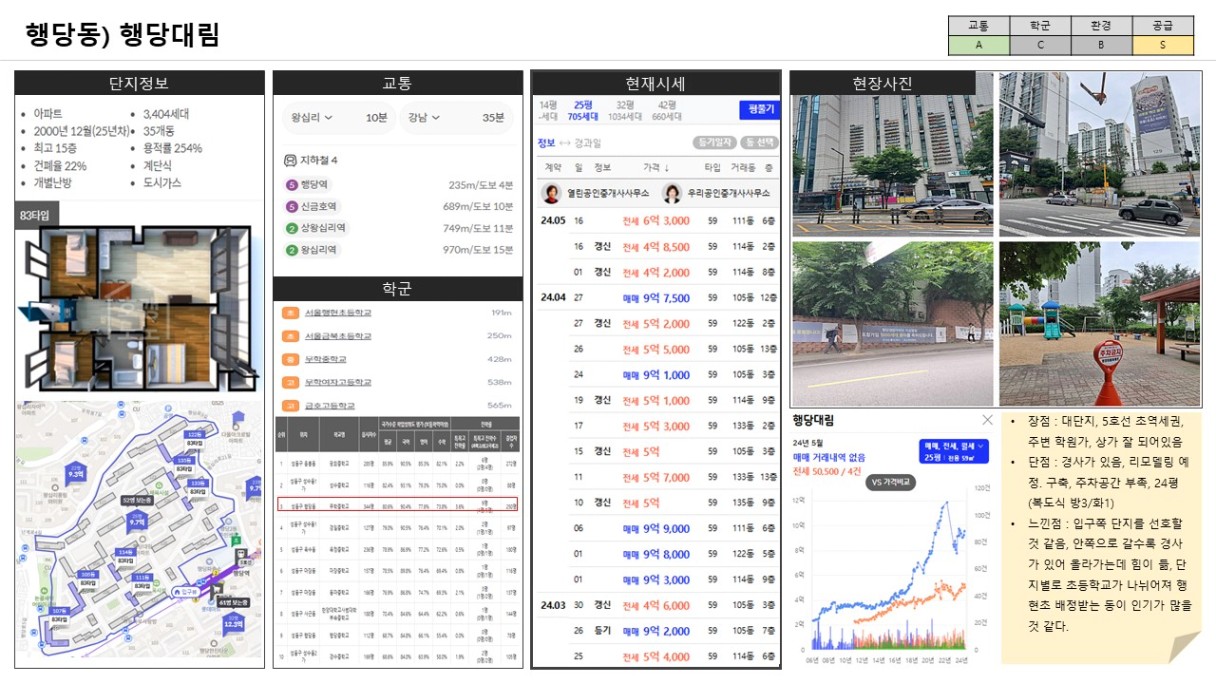Click the playground site photo
Image resolution: width=1216 pixels, height=684 pixels.
[x=1099, y=323]
